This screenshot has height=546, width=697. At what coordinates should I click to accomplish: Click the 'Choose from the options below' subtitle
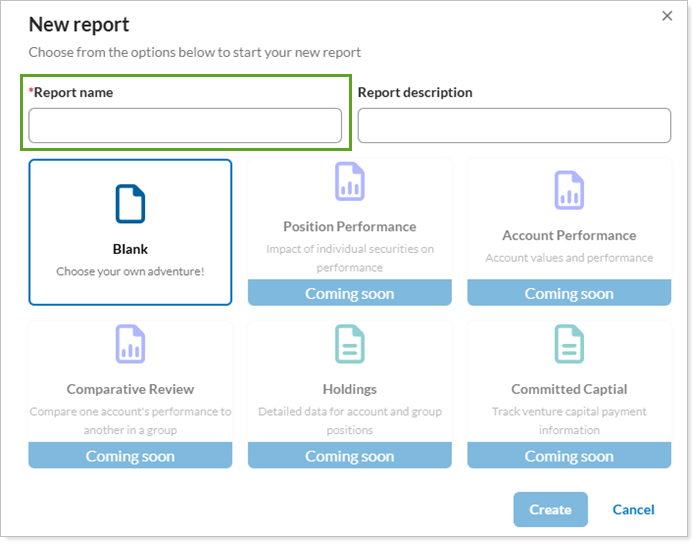tap(195, 52)
